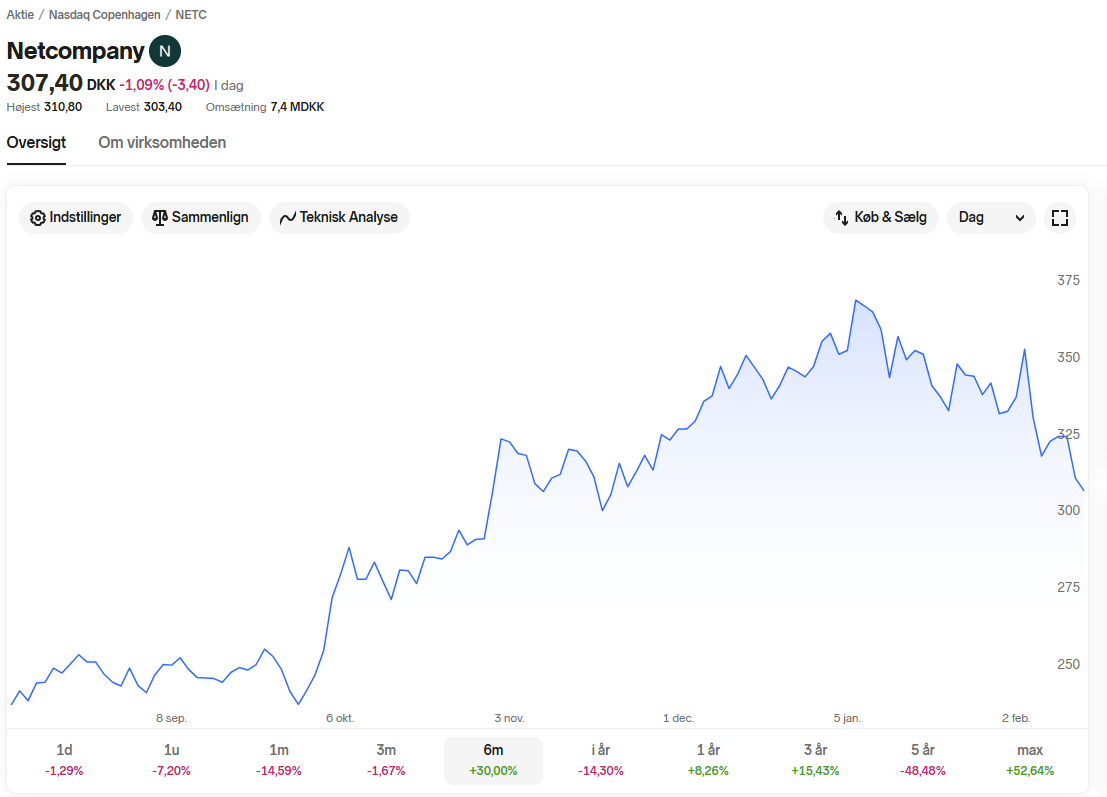The height and width of the screenshot is (797, 1107).
Task: Select the max period
Action: (x=1030, y=760)
